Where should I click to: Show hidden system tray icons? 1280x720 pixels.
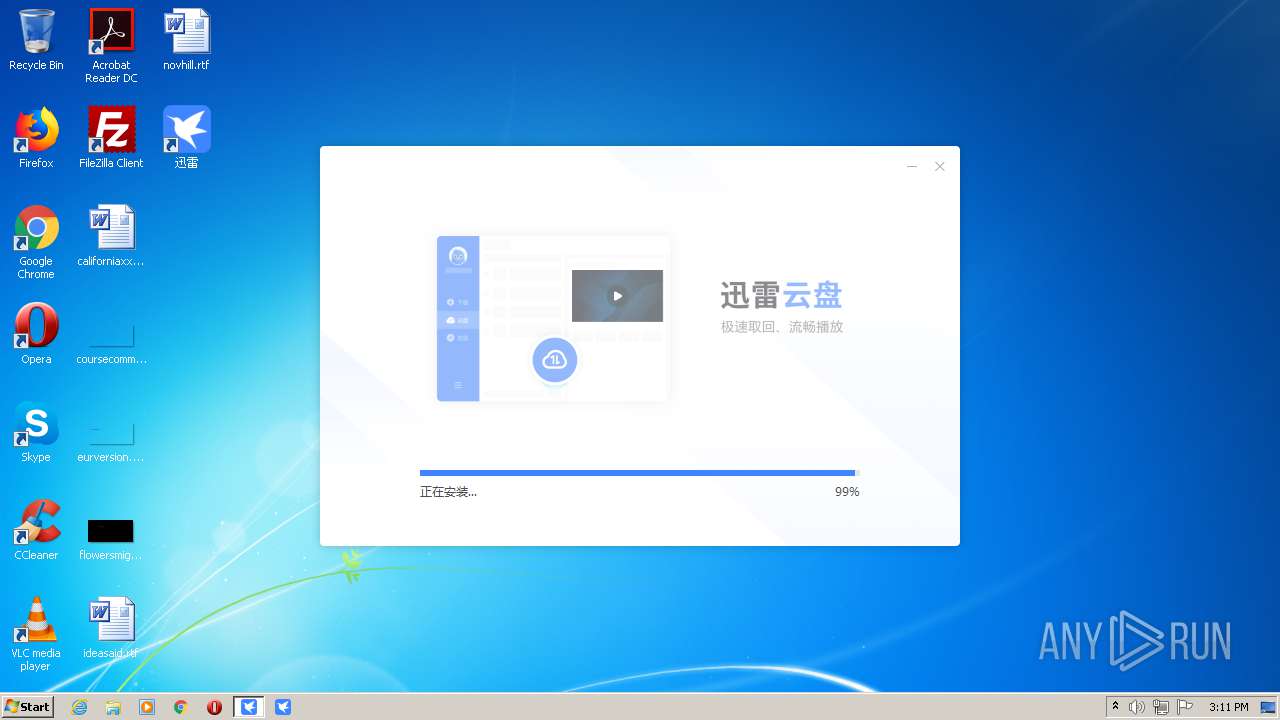(1115, 706)
